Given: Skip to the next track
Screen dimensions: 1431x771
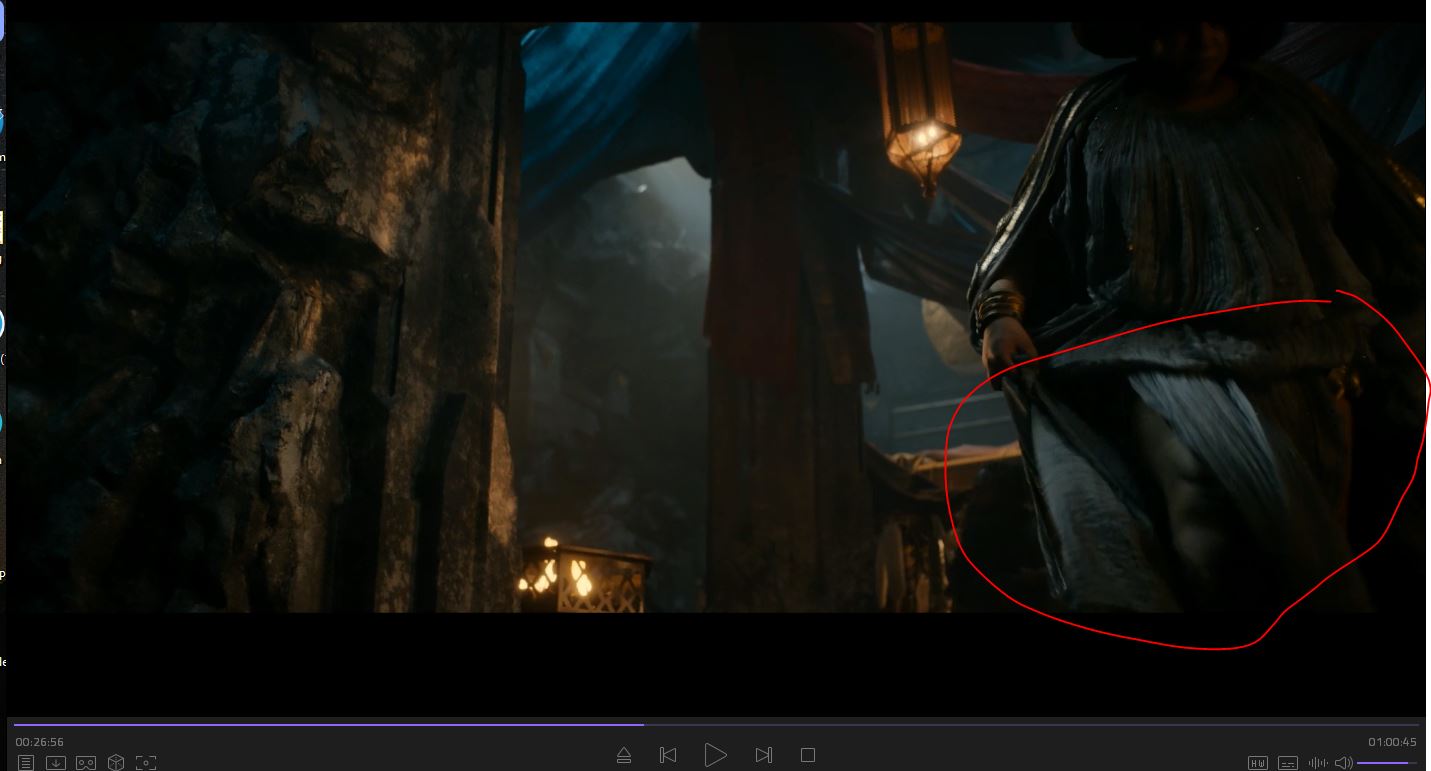Looking at the screenshot, I should tap(764, 755).
